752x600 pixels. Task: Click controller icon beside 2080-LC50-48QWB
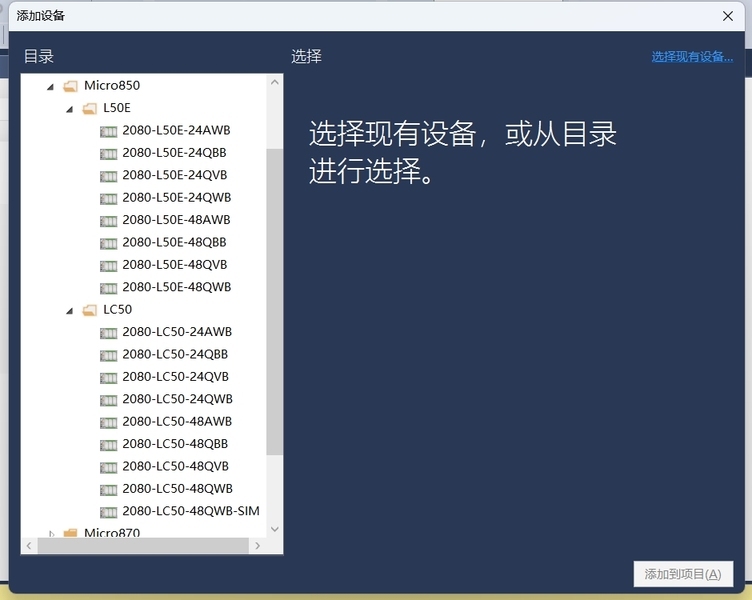pos(108,490)
